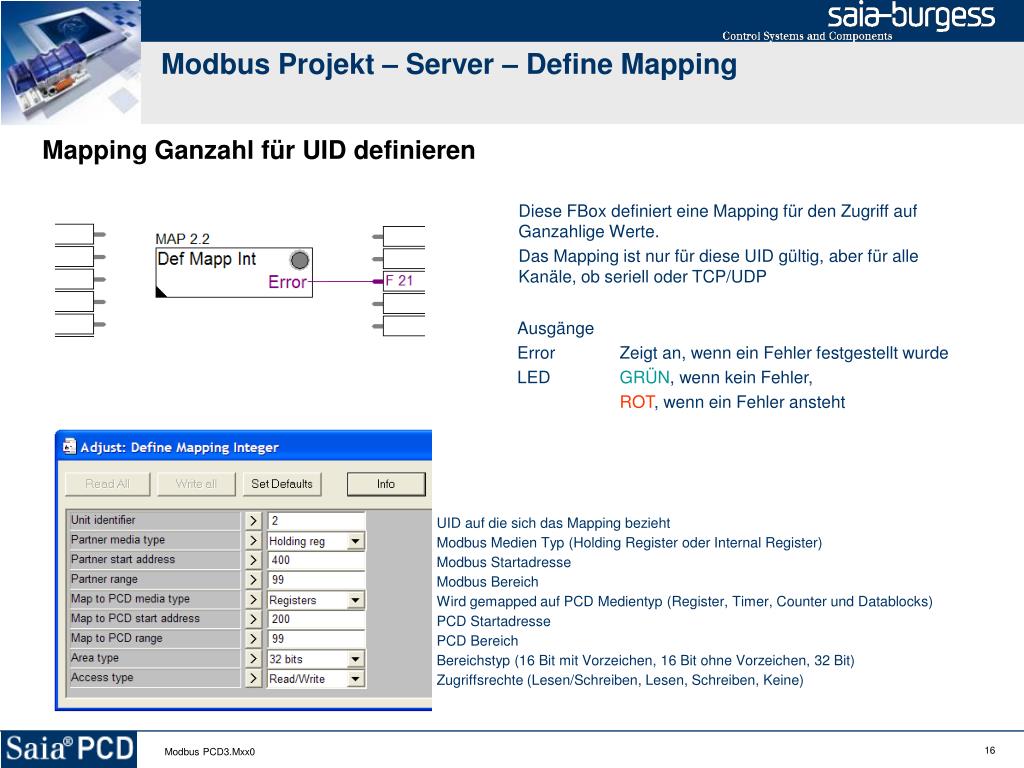Click arrow button beside Map to PCD range

(253, 638)
